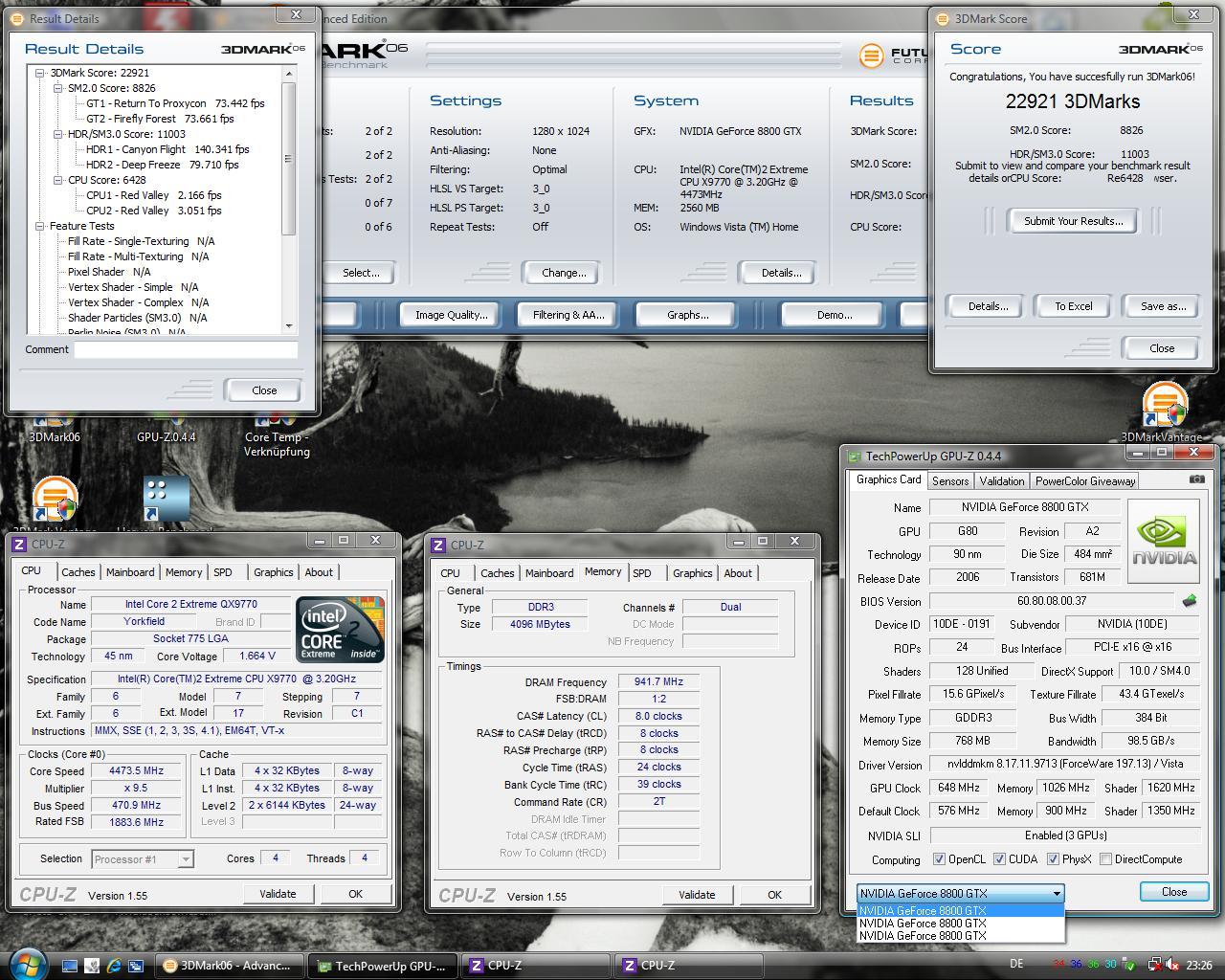Toggle the PhysX checkbox in GPU-Z
The height and width of the screenshot is (980, 1225).
[x=1053, y=859]
